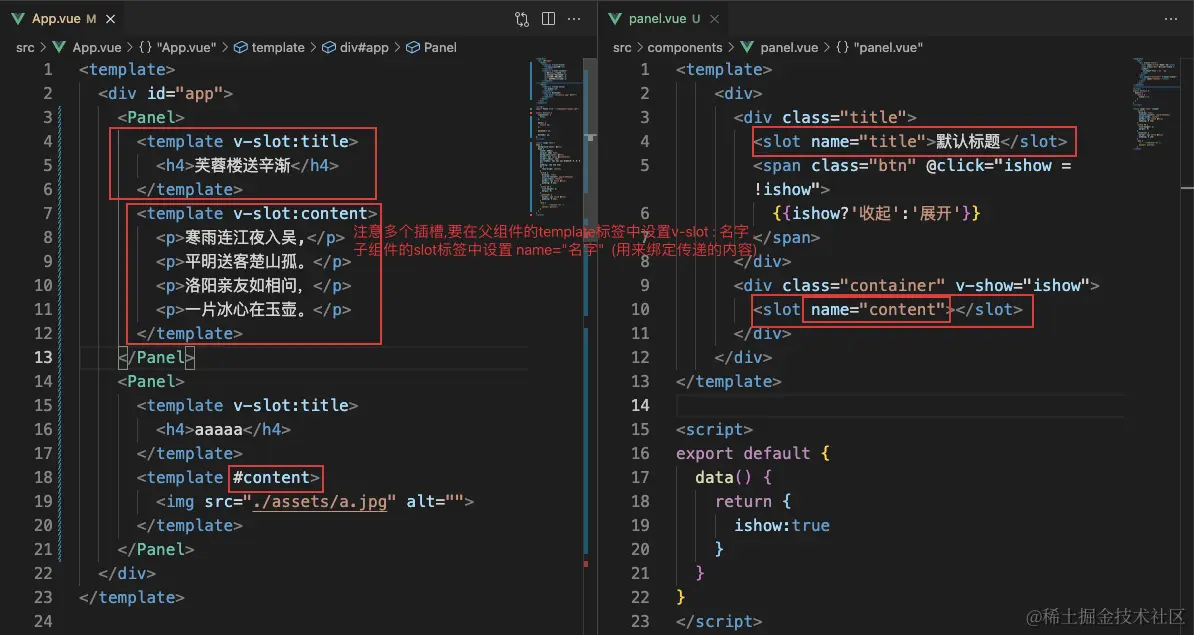Click the Vue icon in panel.vue breadcrumb

coord(747,47)
